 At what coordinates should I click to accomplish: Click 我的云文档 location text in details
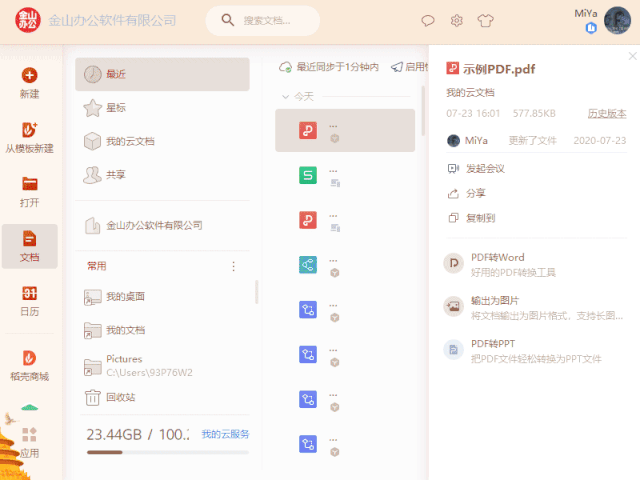pos(470,93)
